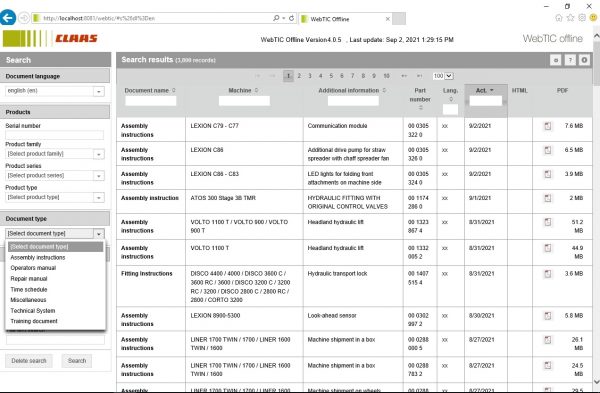The image size is (600, 393).
Task: Open the browser favorites star icon
Action: tap(570, 18)
